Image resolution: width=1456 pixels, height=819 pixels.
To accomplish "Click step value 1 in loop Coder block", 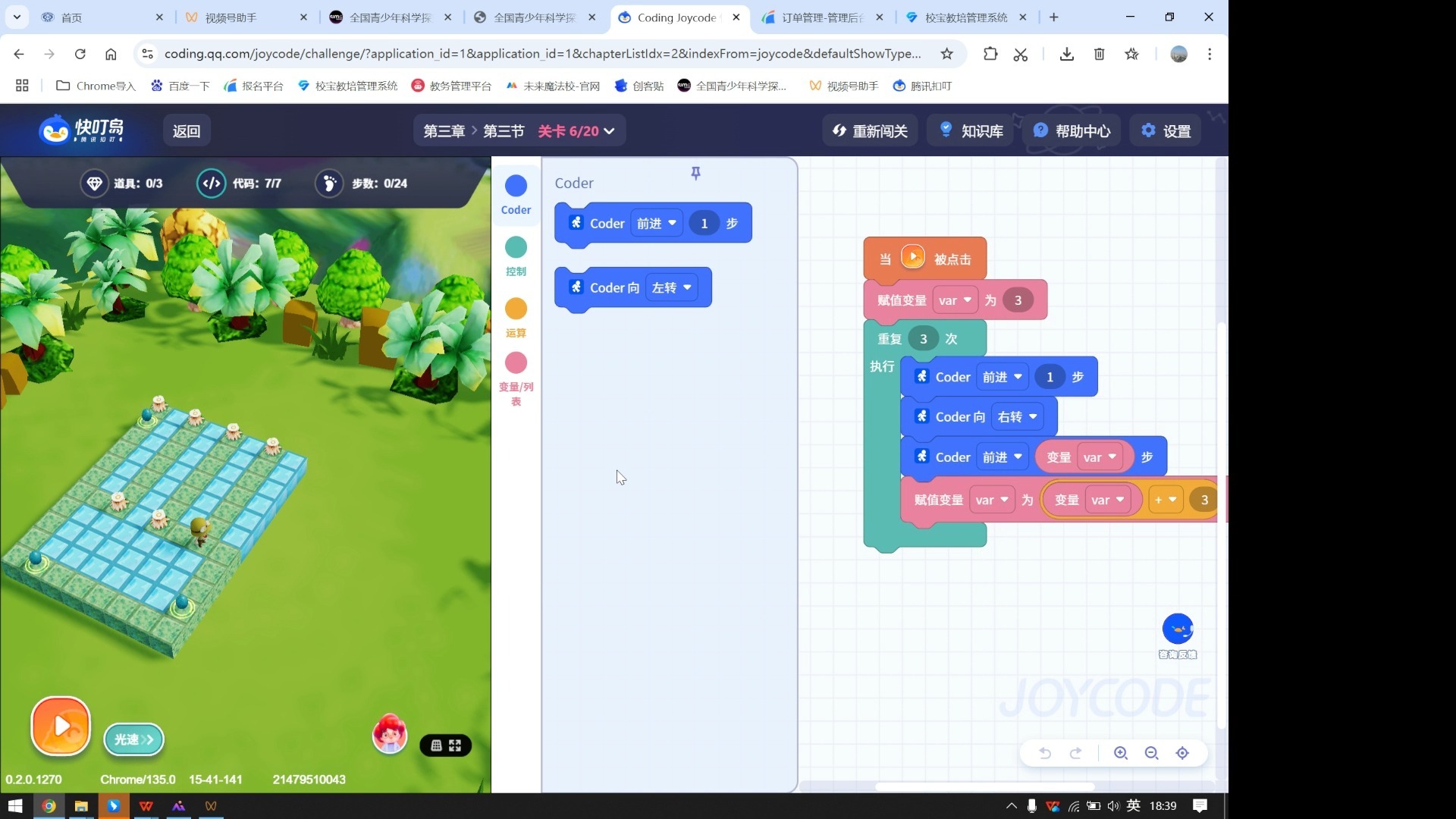I will tap(1050, 377).
